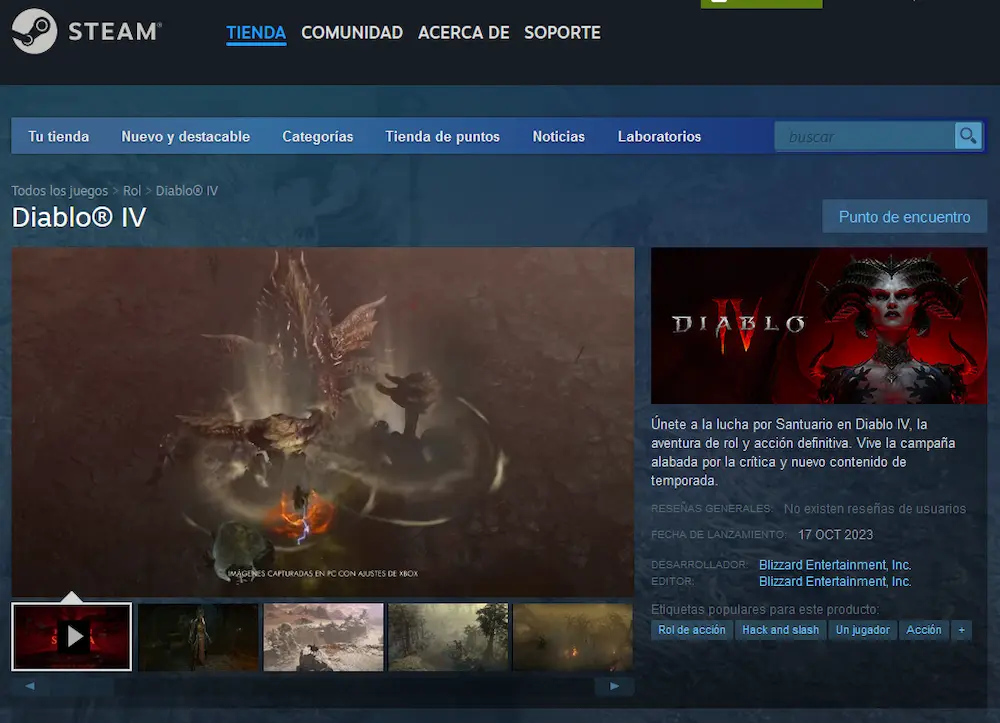Viewport: 1000px width, 723px height.
Task: Focus the buscar search field
Action: 864,136
